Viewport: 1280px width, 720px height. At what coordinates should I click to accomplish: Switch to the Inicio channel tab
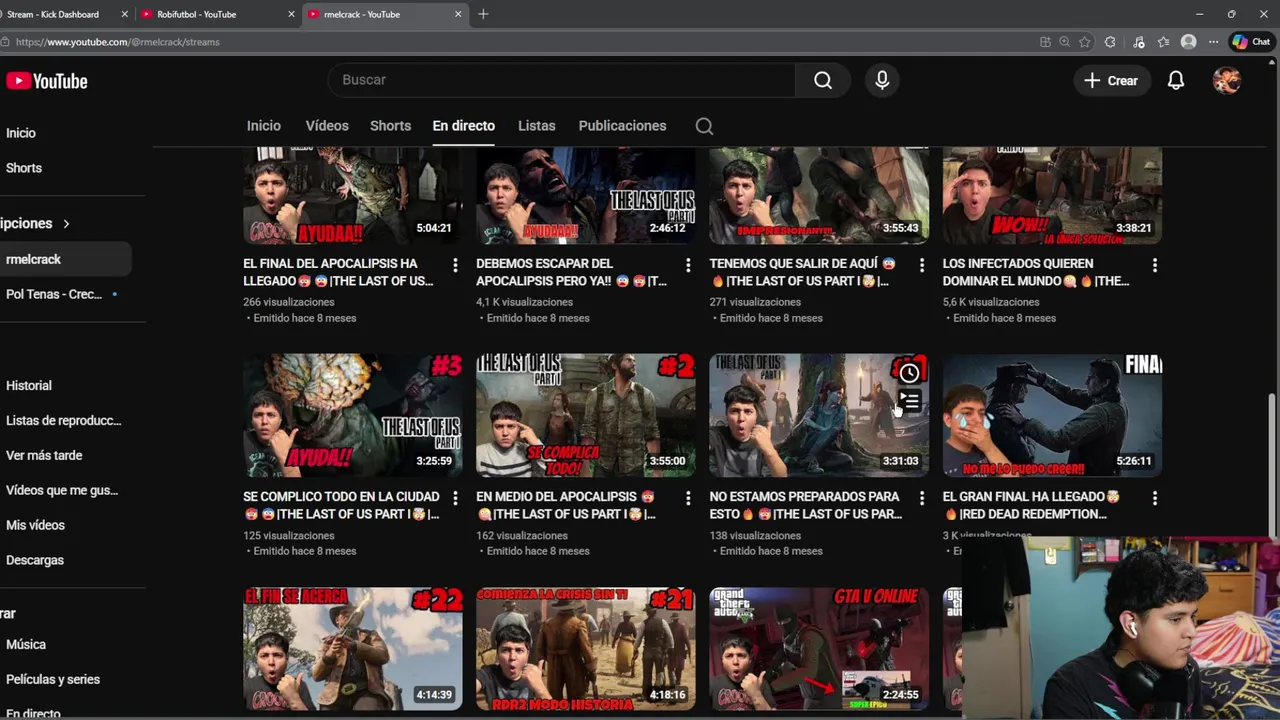pos(264,126)
